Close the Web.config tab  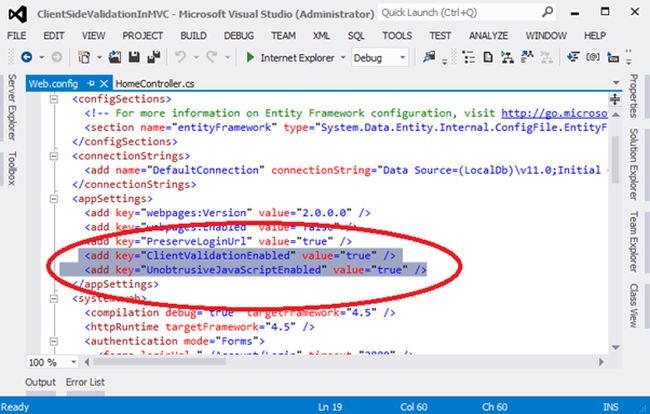point(104,84)
